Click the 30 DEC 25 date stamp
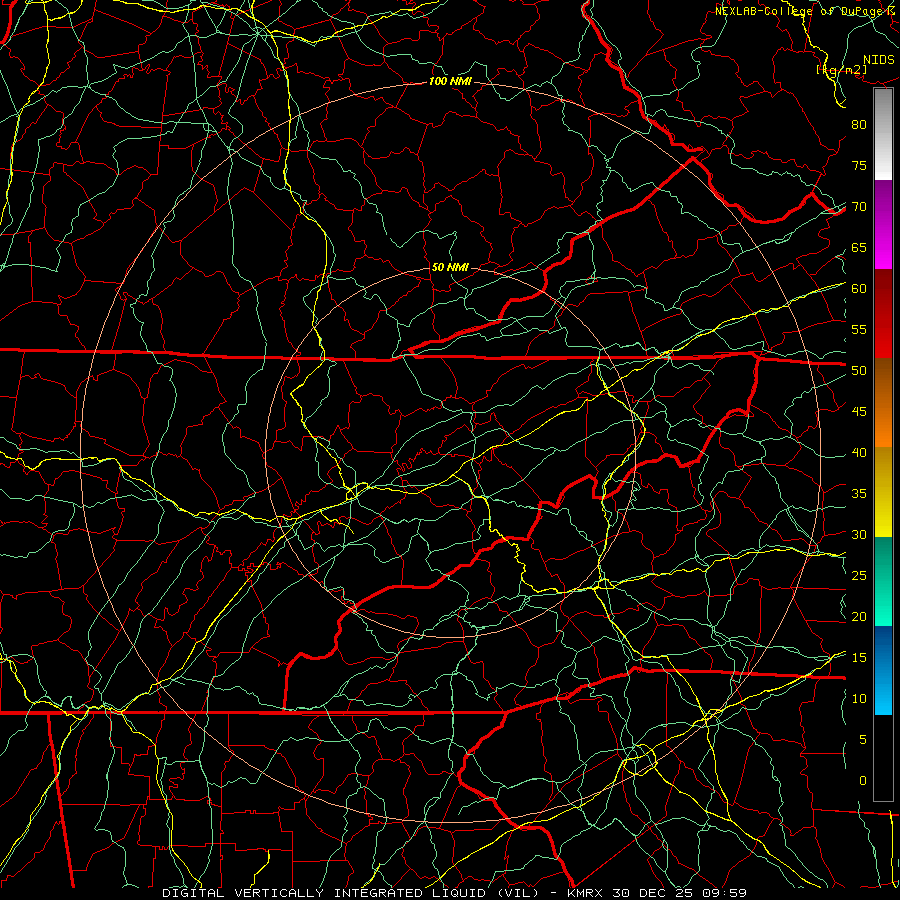900x900 pixels. pyautogui.click(x=655, y=893)
